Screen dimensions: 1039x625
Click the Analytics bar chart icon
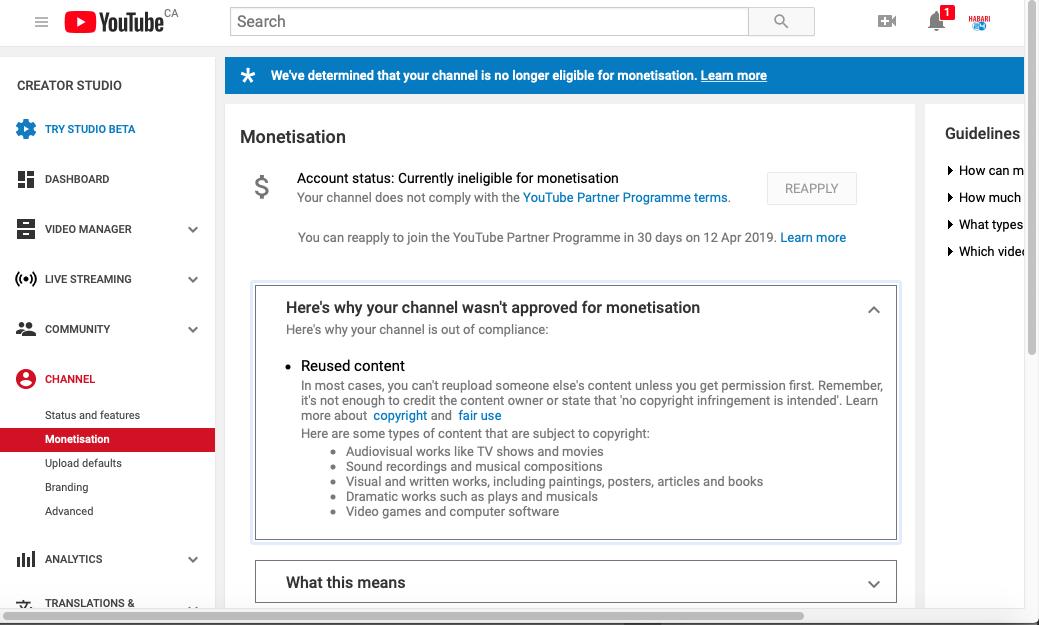pos(26,559)
